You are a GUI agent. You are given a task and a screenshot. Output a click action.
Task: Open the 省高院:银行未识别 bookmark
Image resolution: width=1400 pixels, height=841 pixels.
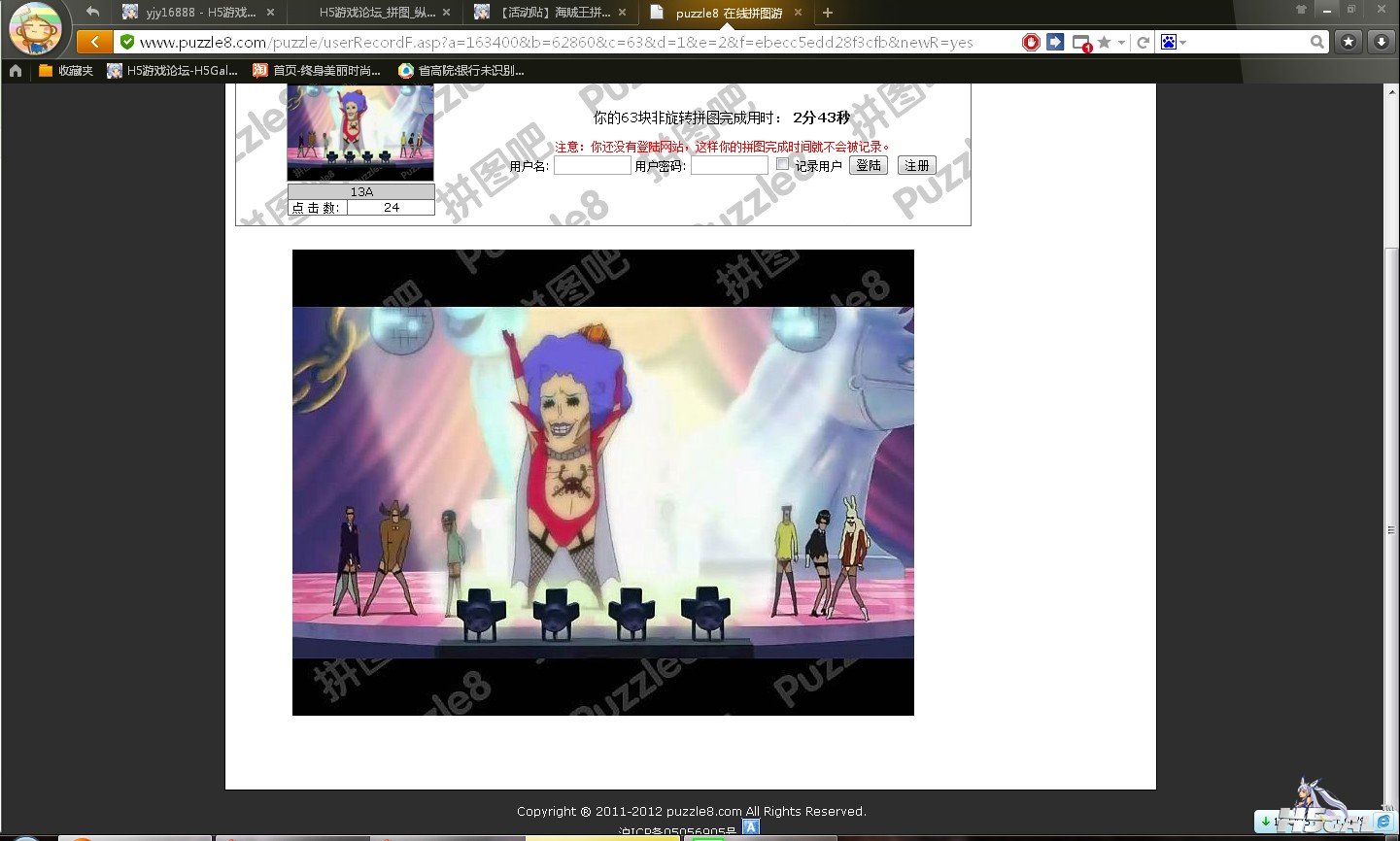(x=461, y=70)
